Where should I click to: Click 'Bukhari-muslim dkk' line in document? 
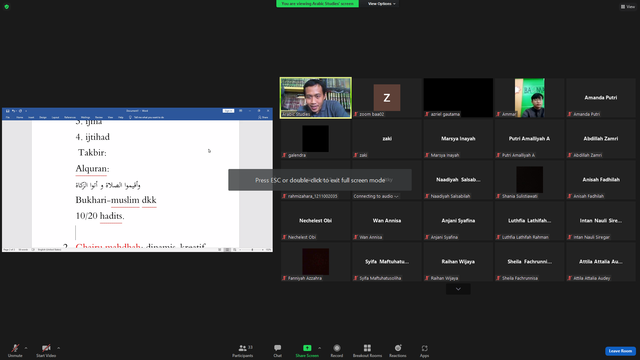point(116,200)
